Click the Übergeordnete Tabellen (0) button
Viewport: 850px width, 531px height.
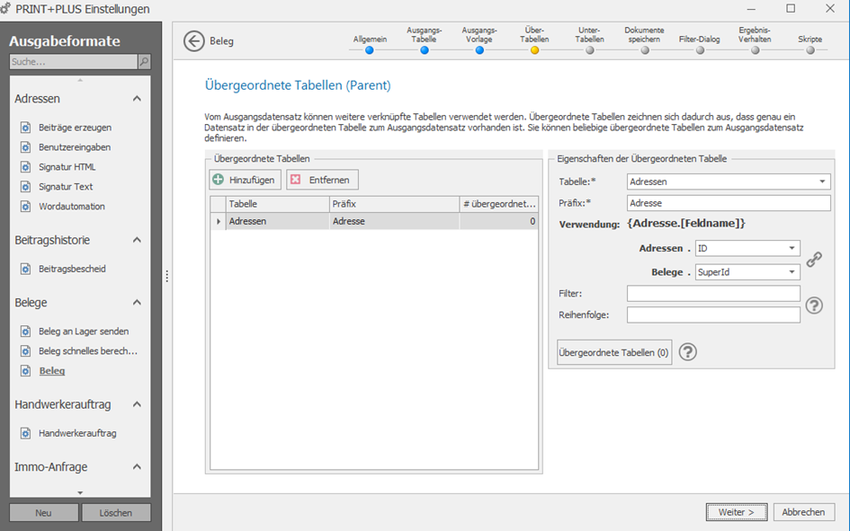coord(614,352)
